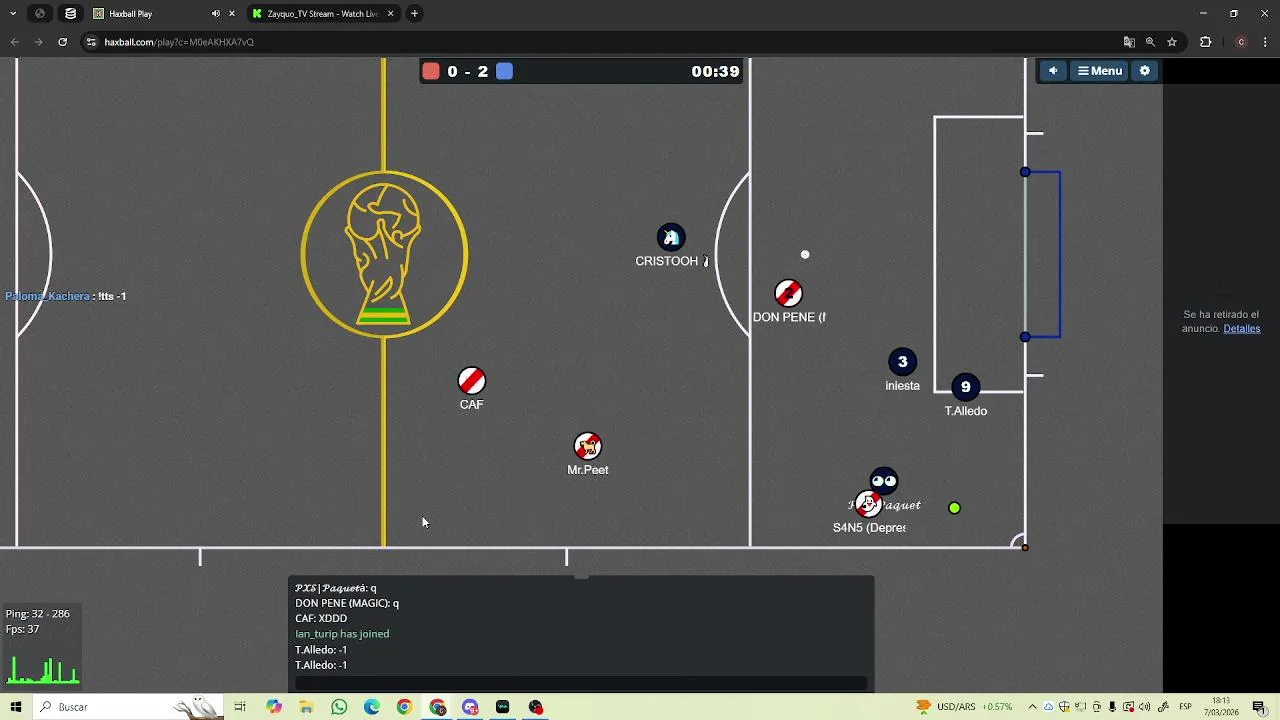Open File Explorer from taskbar
The image size is (1280, 720).
(x=306, y=707)
